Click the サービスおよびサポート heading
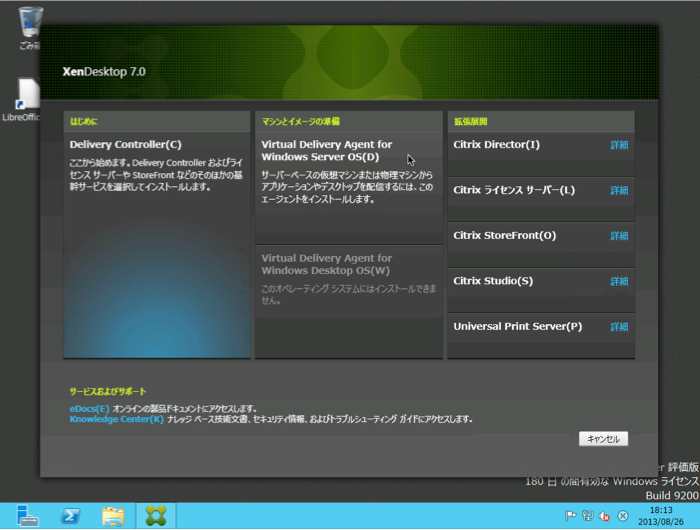Viewport: 700px width, 530px height. 108,392
